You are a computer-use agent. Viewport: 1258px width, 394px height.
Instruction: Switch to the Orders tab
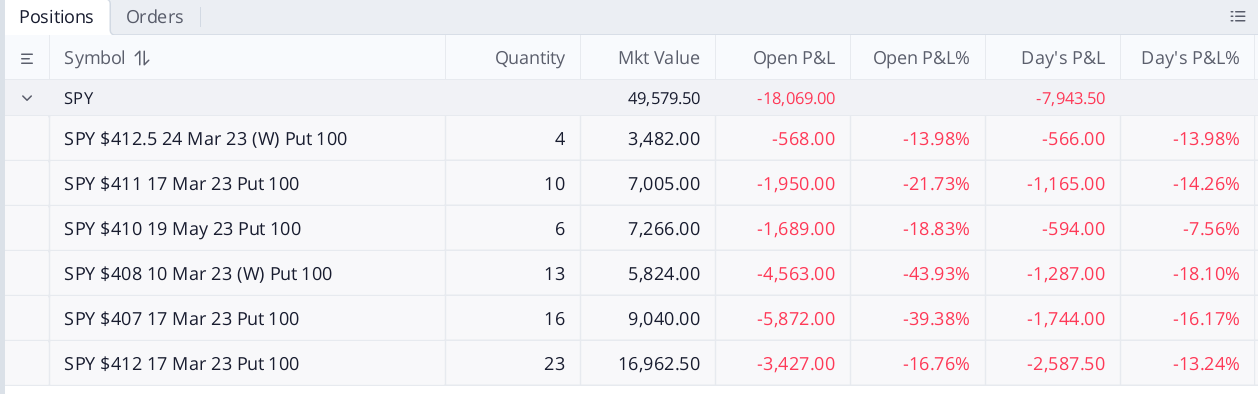click(155, 17)
